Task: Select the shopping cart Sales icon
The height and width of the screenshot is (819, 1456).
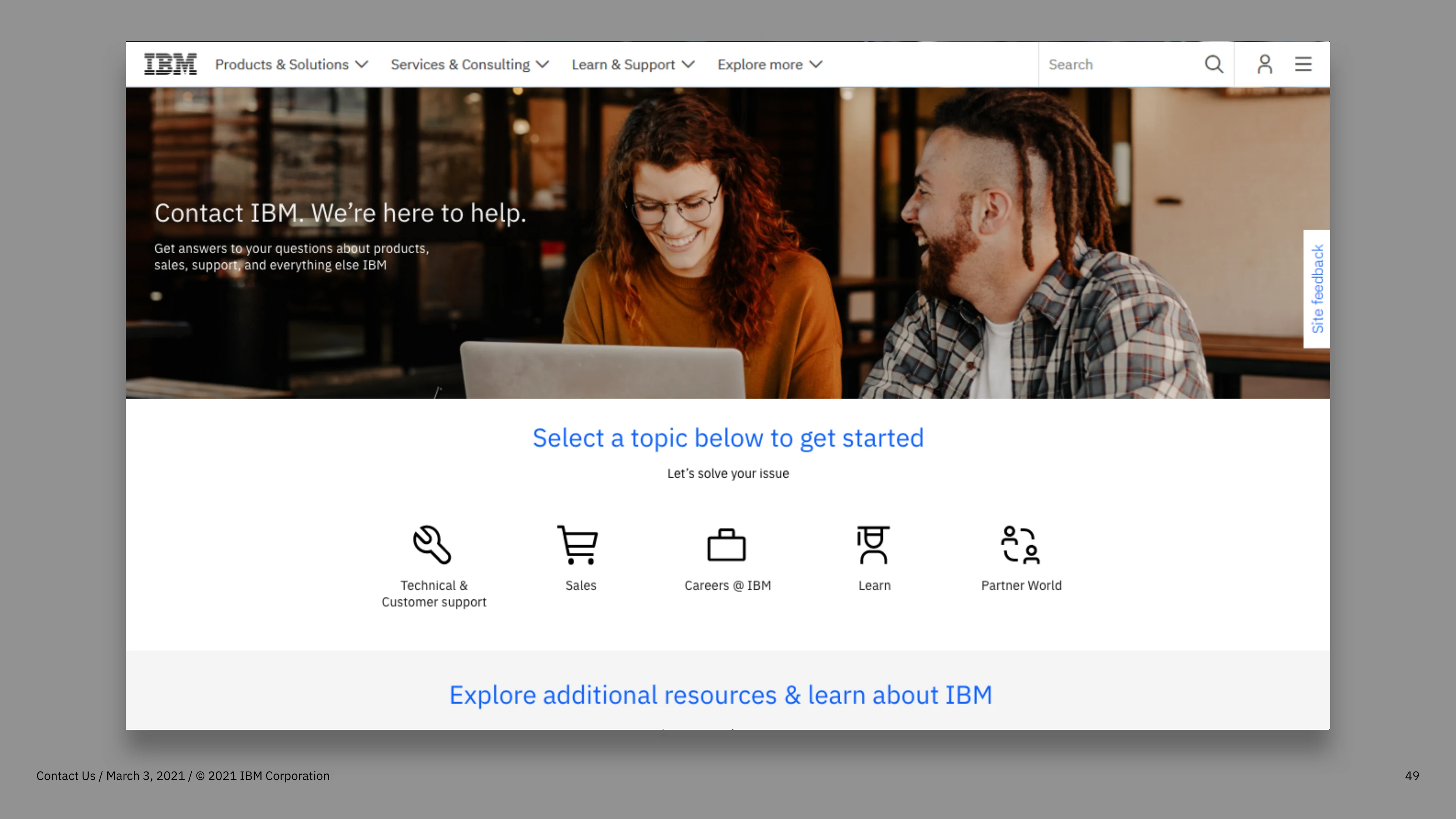Action: (577, 545)
